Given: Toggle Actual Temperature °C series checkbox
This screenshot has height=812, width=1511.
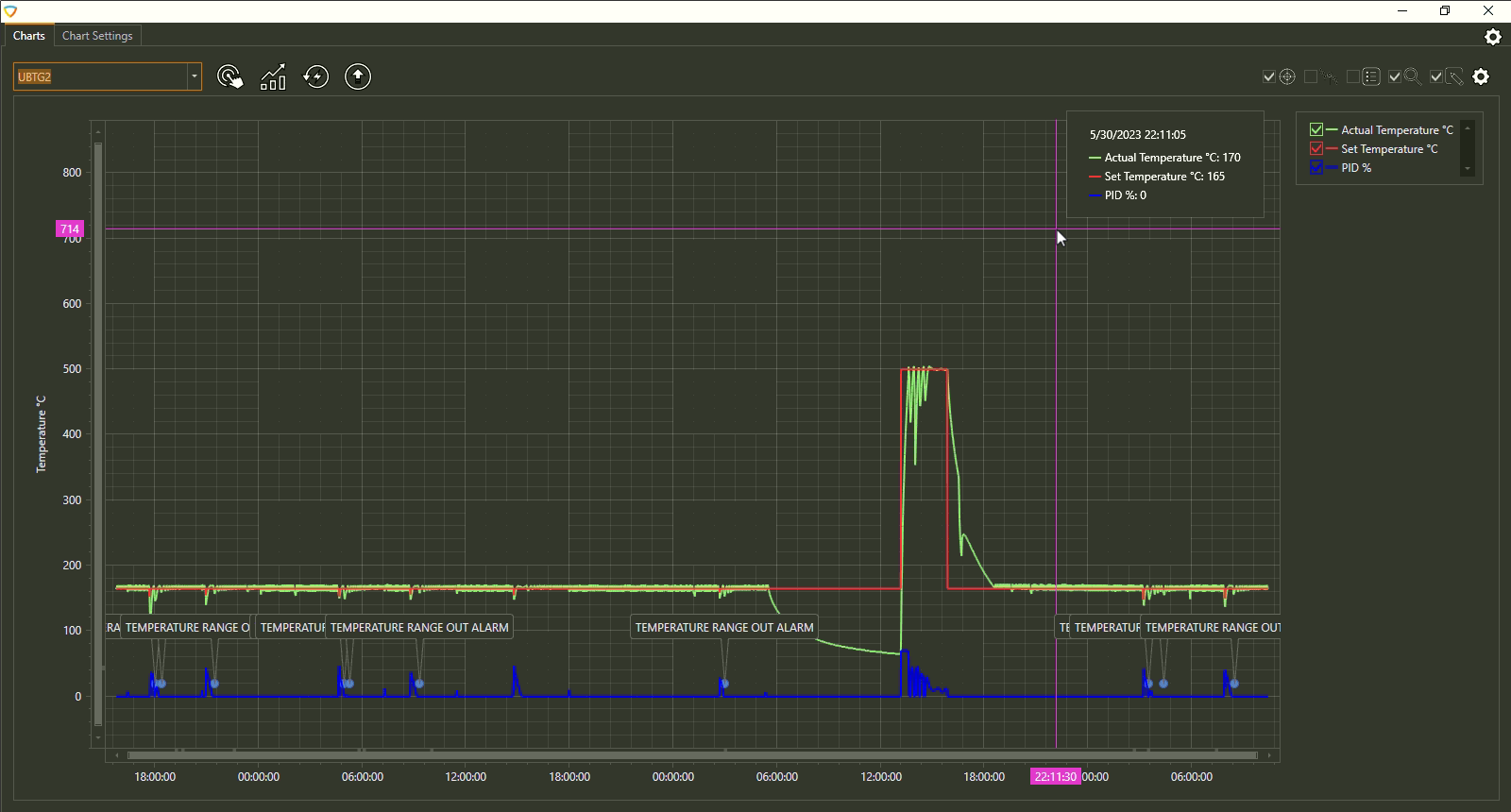Looking at the screenshot, I should [x=1316, y=130].
